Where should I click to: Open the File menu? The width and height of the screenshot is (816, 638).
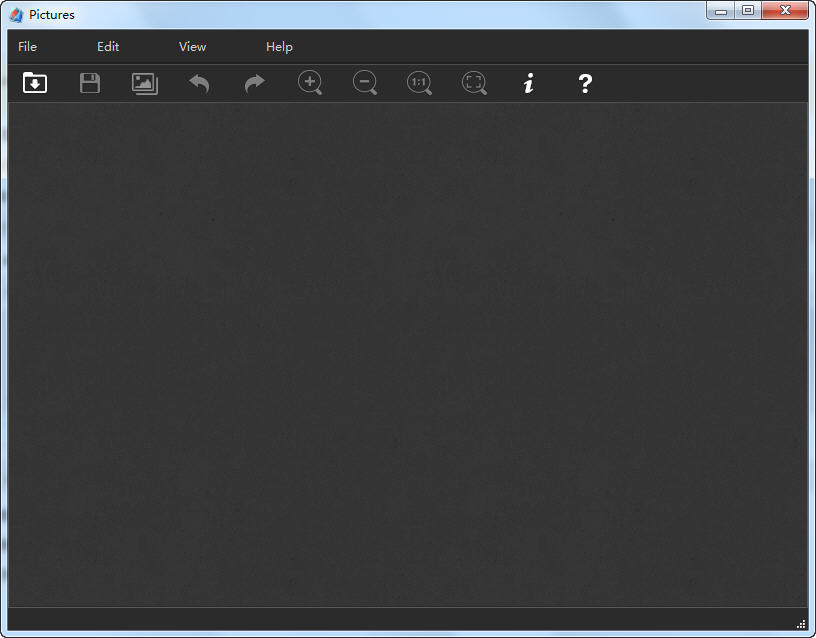[28, 47]
